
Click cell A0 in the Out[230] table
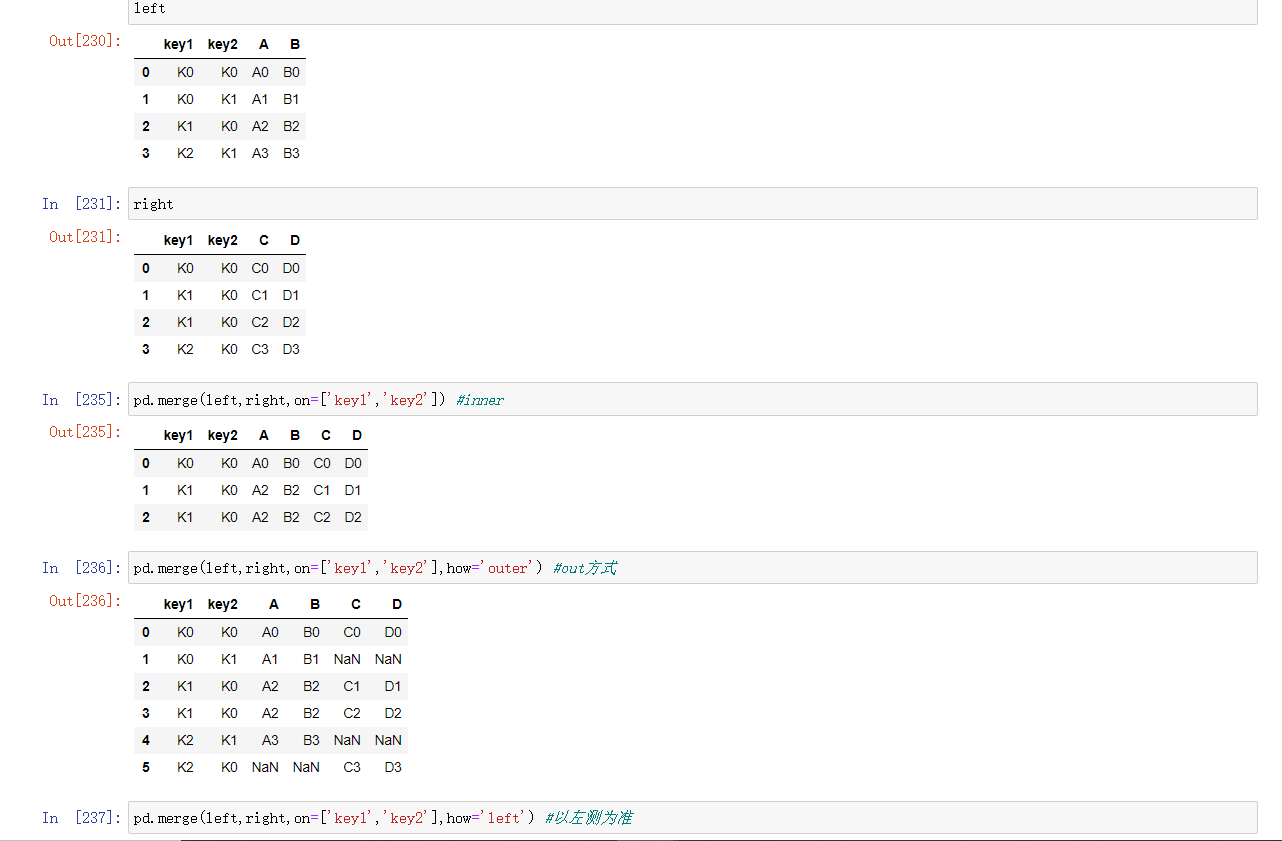[260, 72]
